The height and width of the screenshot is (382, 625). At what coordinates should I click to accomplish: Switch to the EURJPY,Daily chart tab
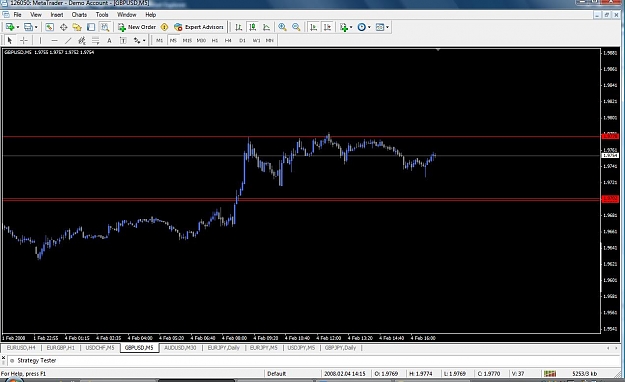coord(224,348)
